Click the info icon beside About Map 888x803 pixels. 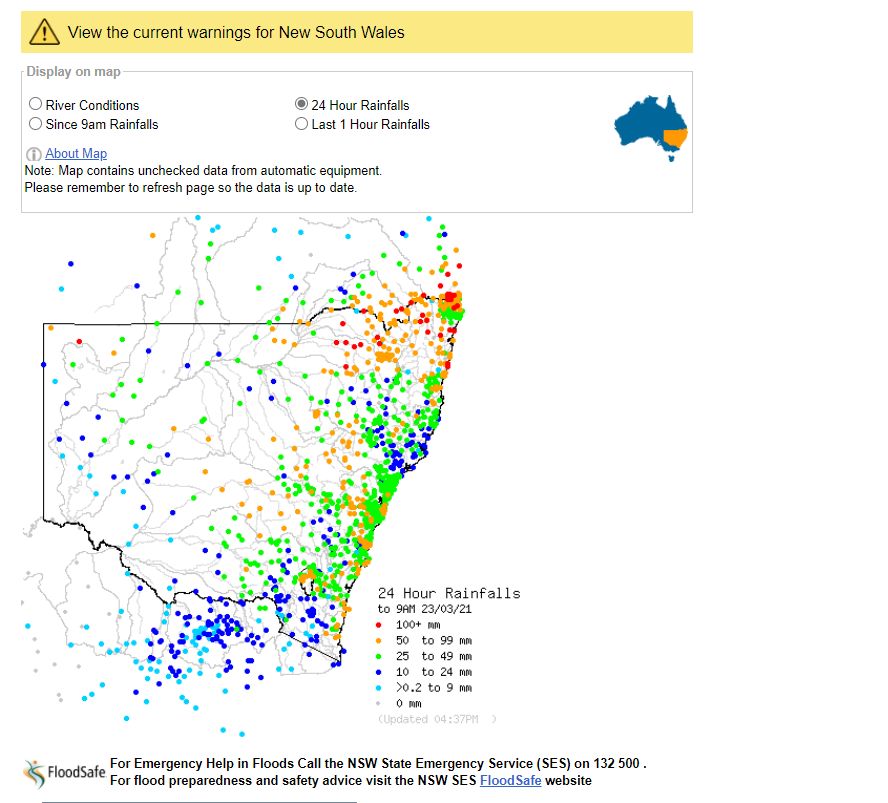(33, 154)
